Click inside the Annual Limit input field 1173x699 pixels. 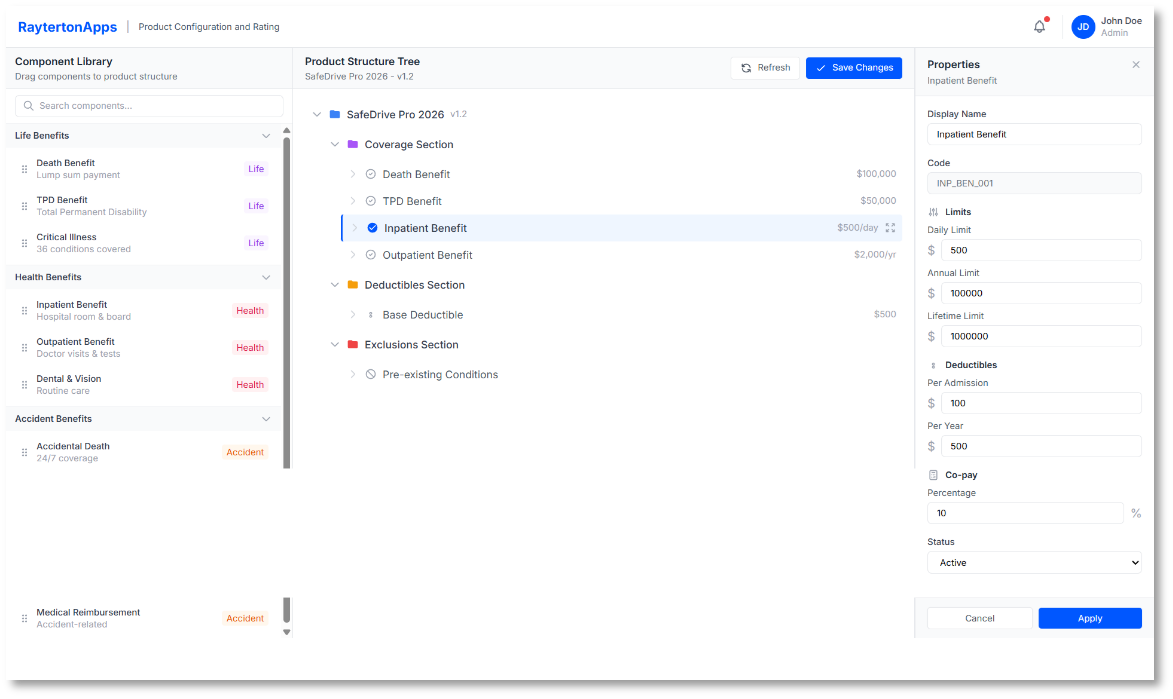(x=1041, y=292)
